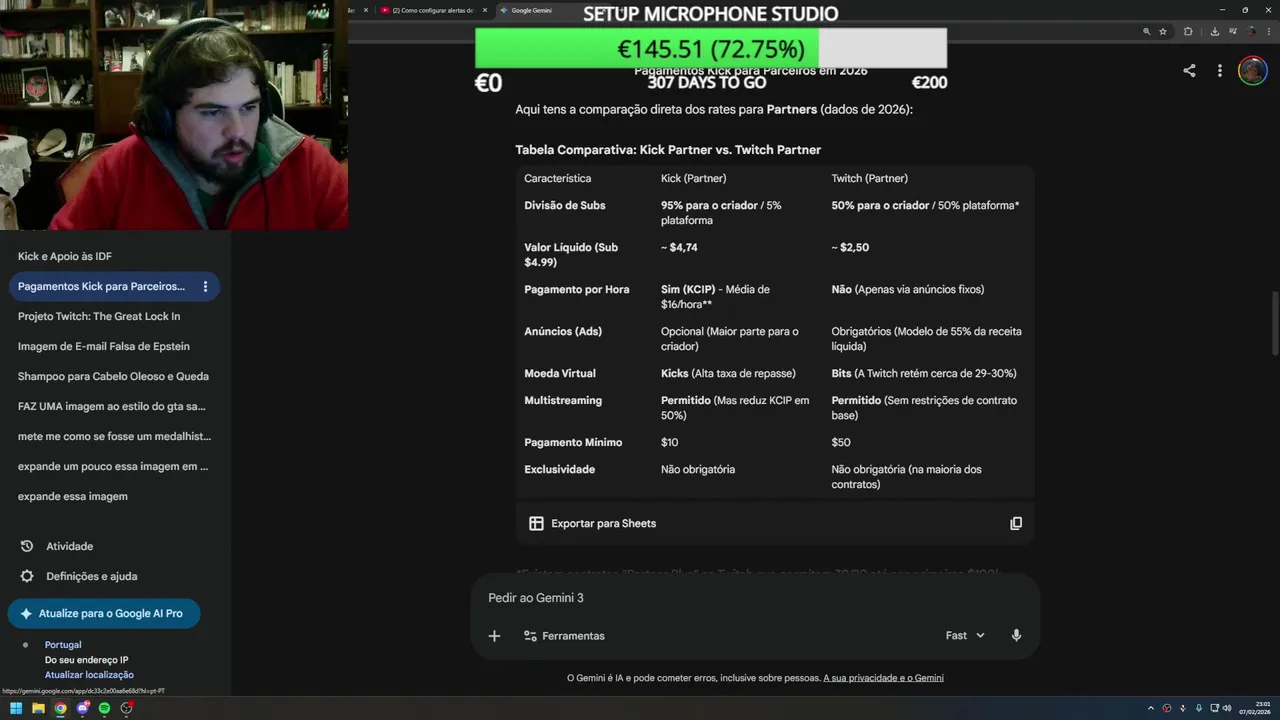Click 'Exclusividade' row label
The image size is (1280, 720).
tap(559, 469)
